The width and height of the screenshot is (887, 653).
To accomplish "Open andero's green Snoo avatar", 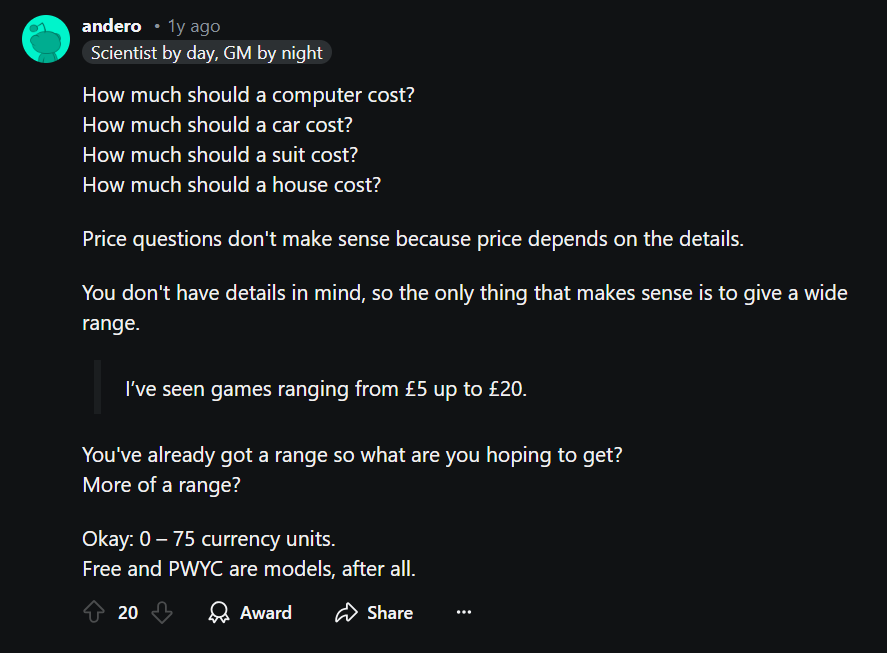I will pos(46,39).
